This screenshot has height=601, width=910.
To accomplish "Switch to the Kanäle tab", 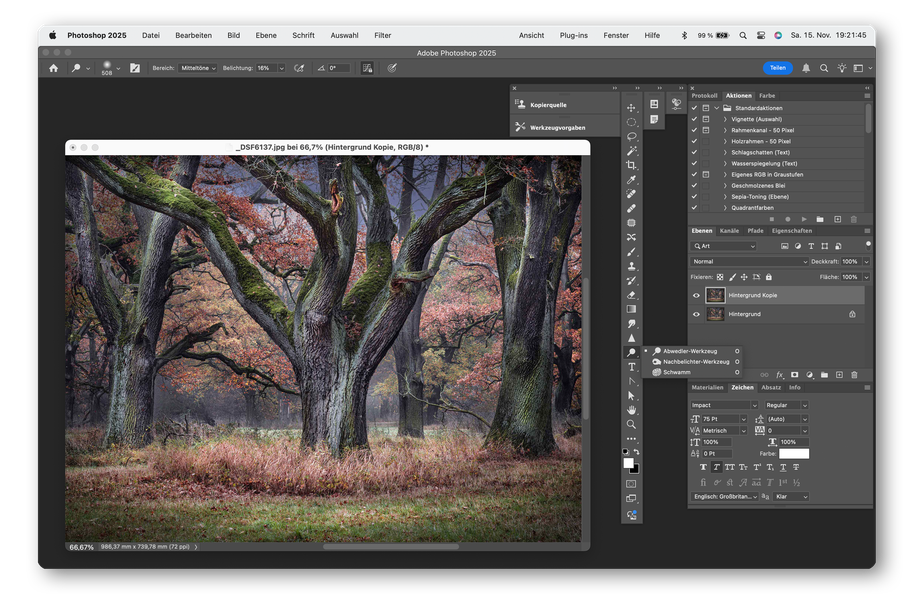I will [x=730, y=231].
